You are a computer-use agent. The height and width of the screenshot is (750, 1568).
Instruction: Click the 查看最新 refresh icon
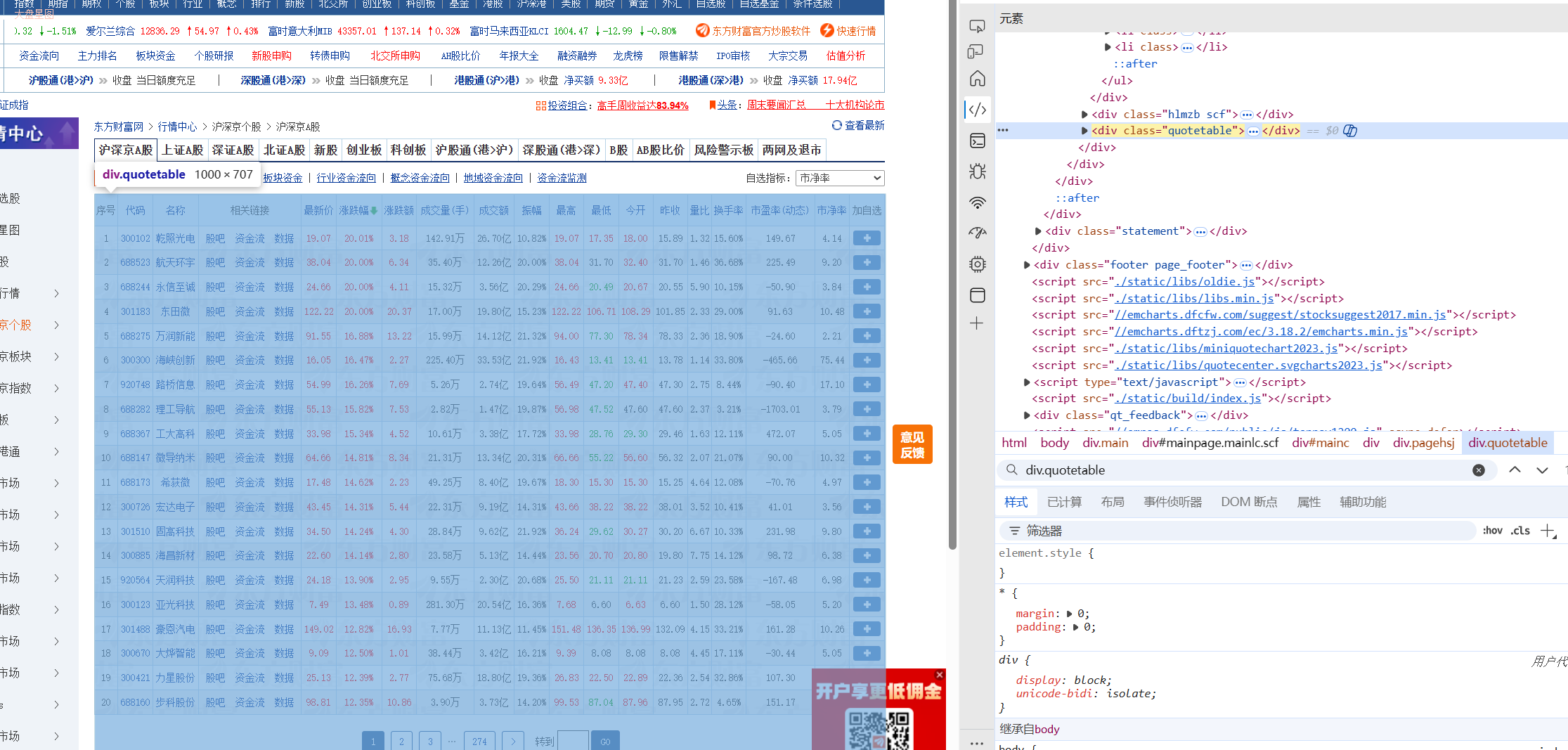coord(836,125)
